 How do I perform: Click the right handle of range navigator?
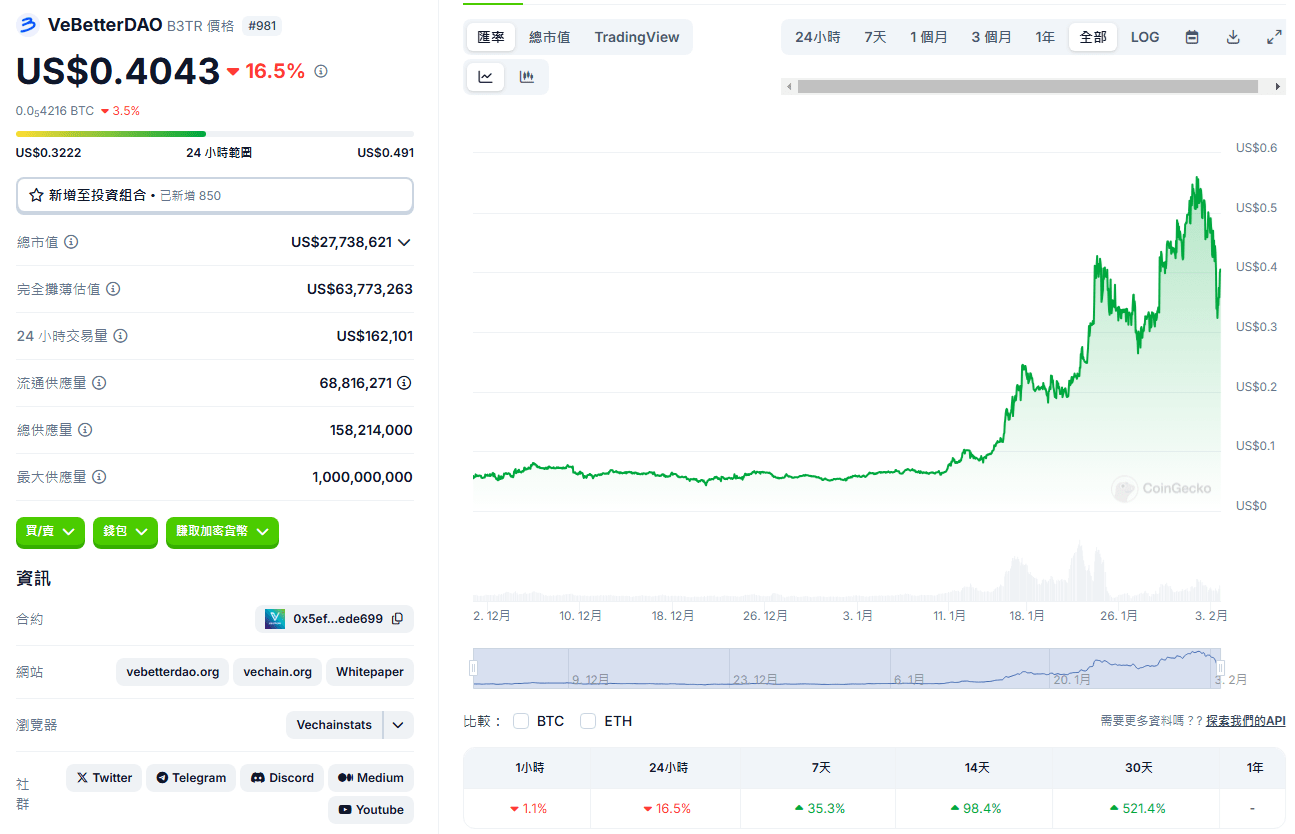point(1220,668)
